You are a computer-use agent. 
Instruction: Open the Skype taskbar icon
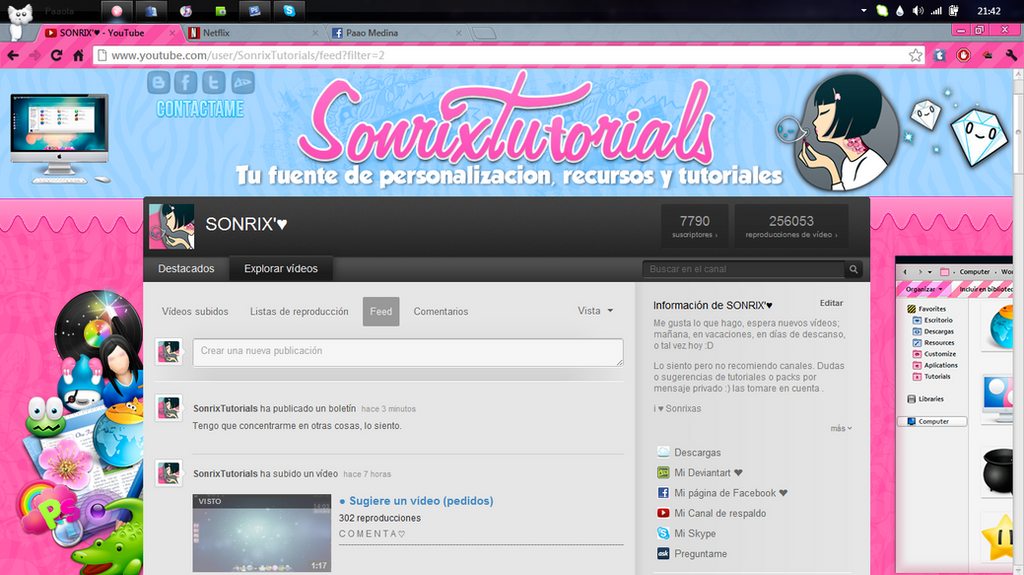pos(289,10)
